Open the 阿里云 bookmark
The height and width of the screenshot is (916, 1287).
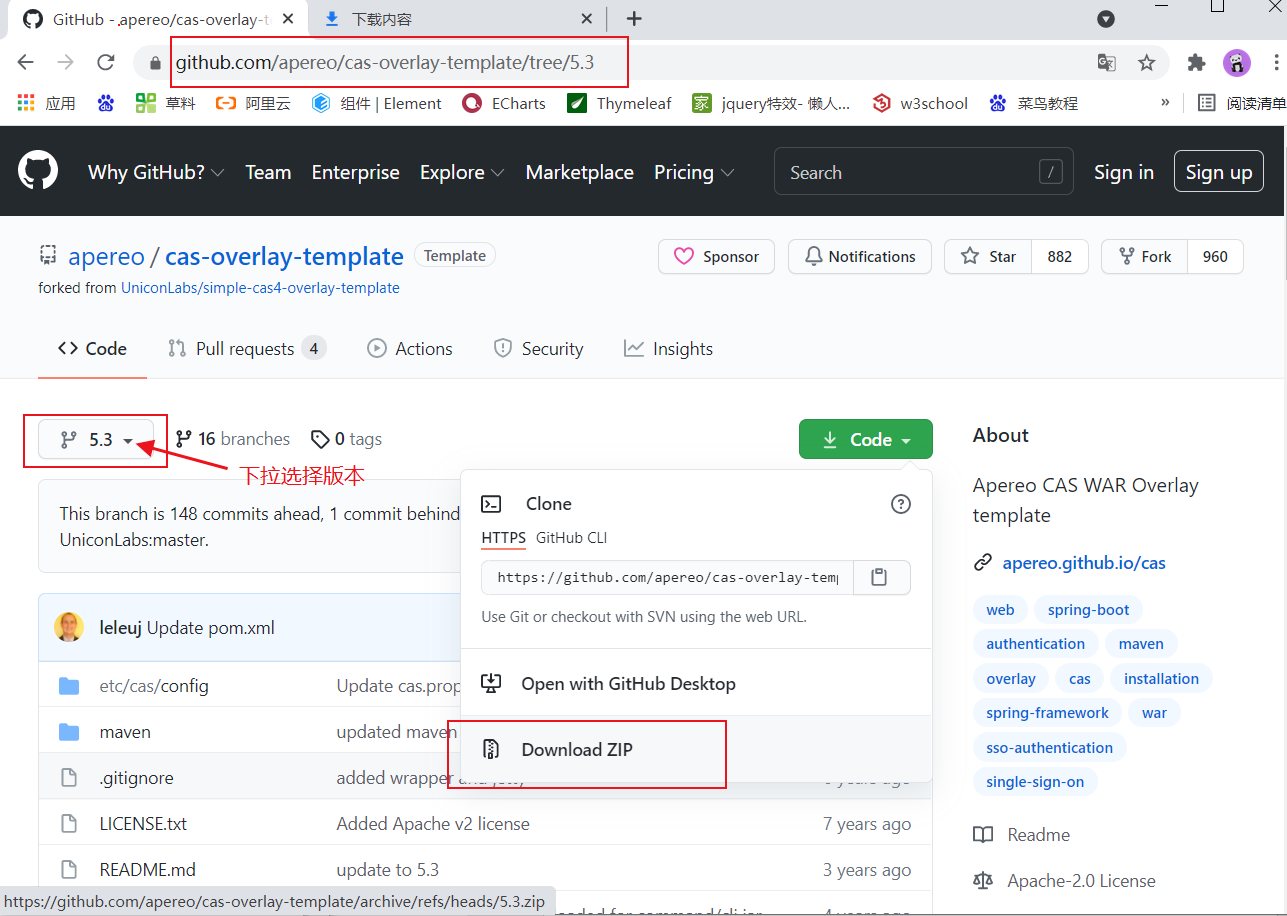pos(254,103)
